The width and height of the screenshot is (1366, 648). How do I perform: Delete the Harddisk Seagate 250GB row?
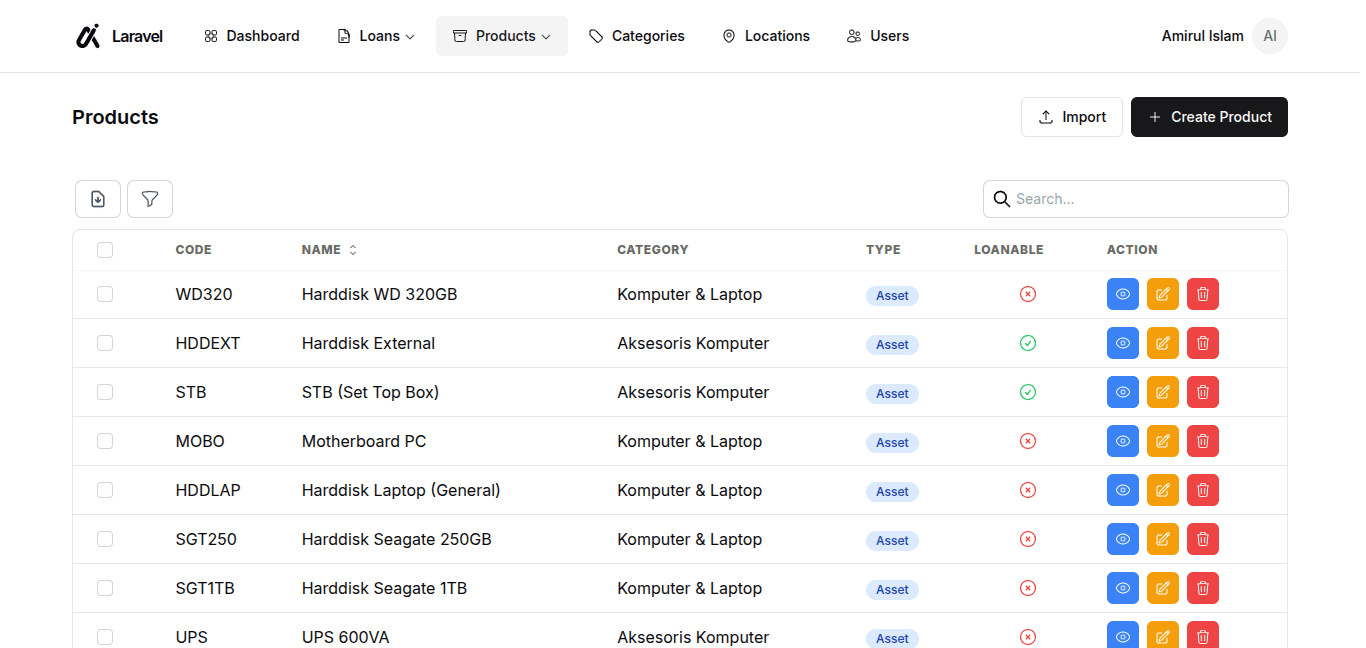[1203, 539]
